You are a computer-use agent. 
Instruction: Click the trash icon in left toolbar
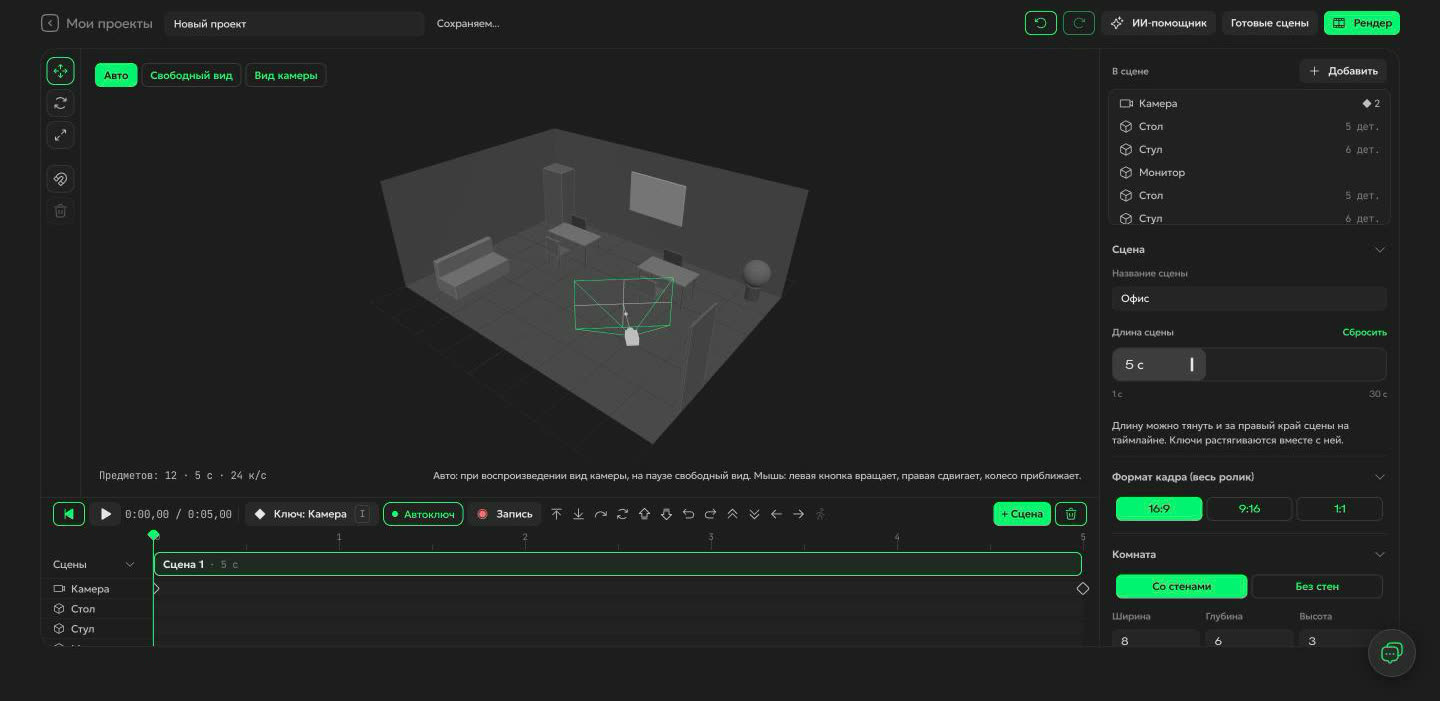(60, 211)
